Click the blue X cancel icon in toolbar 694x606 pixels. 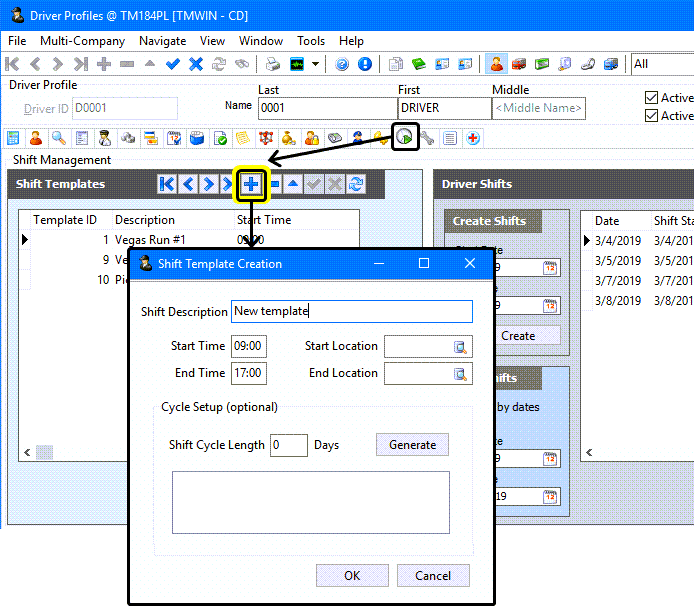coord(196,64)
